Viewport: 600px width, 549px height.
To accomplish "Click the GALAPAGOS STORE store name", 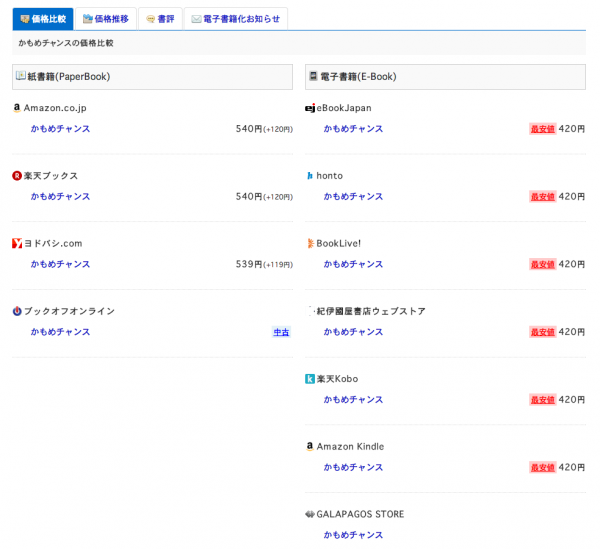I will click(360, 514).
